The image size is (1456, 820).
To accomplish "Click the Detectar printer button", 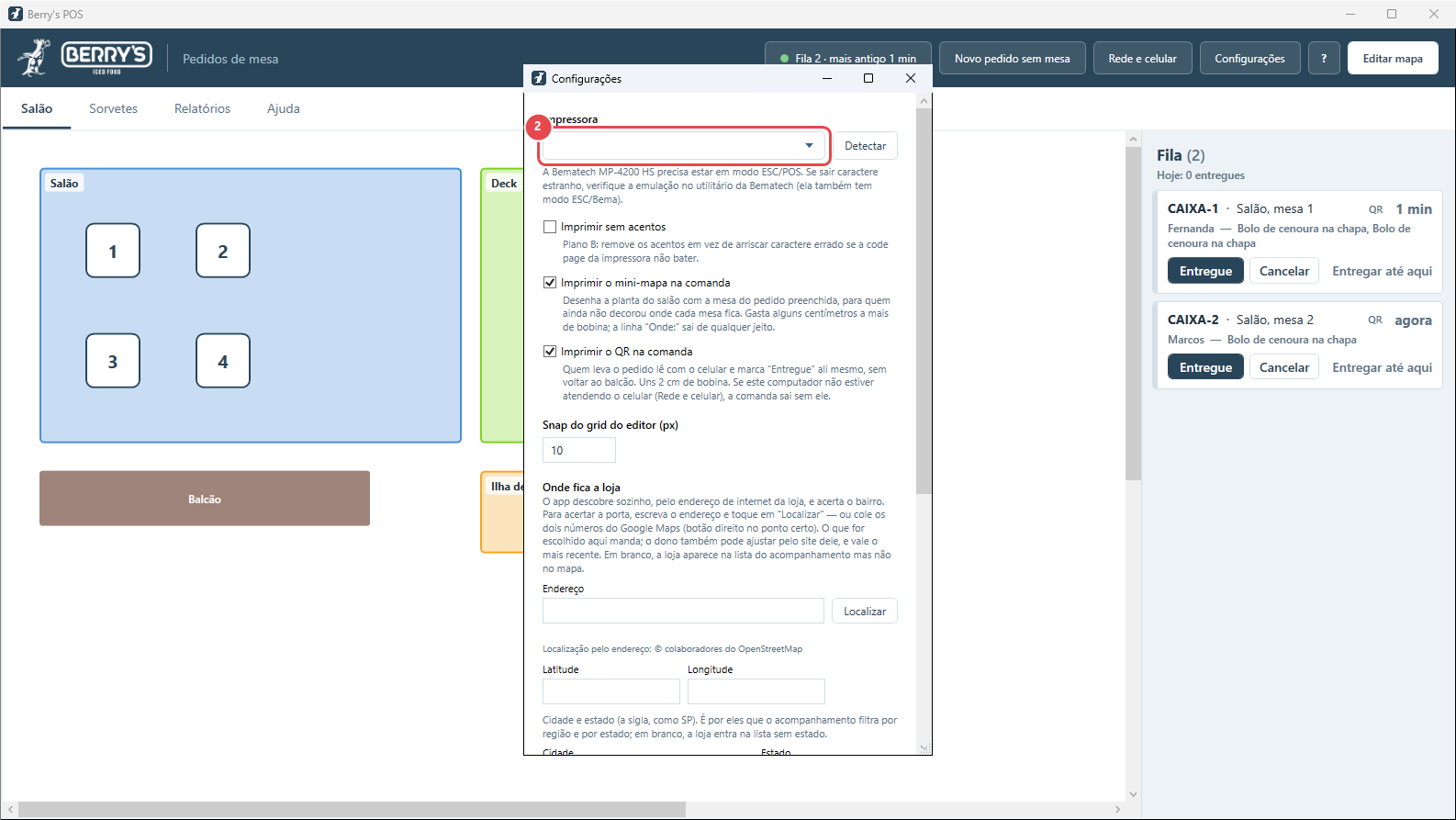I will coord(865,146).
